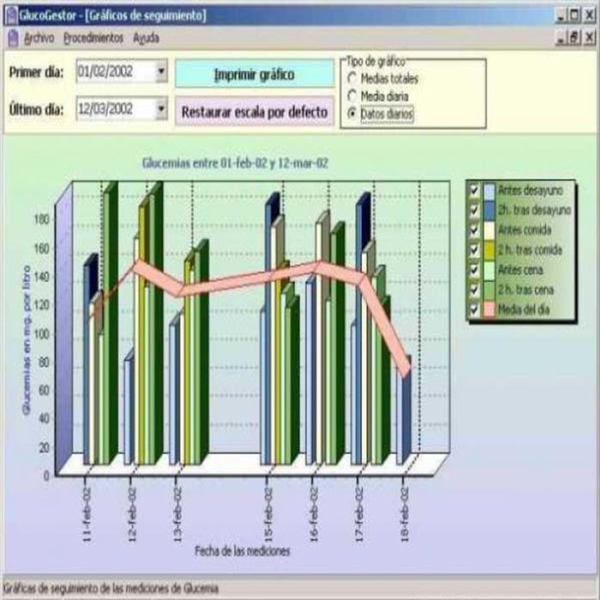Click the status bar text Gráficas de seguimiento
This screenshot has width=600, height=600.
[111, 588]
